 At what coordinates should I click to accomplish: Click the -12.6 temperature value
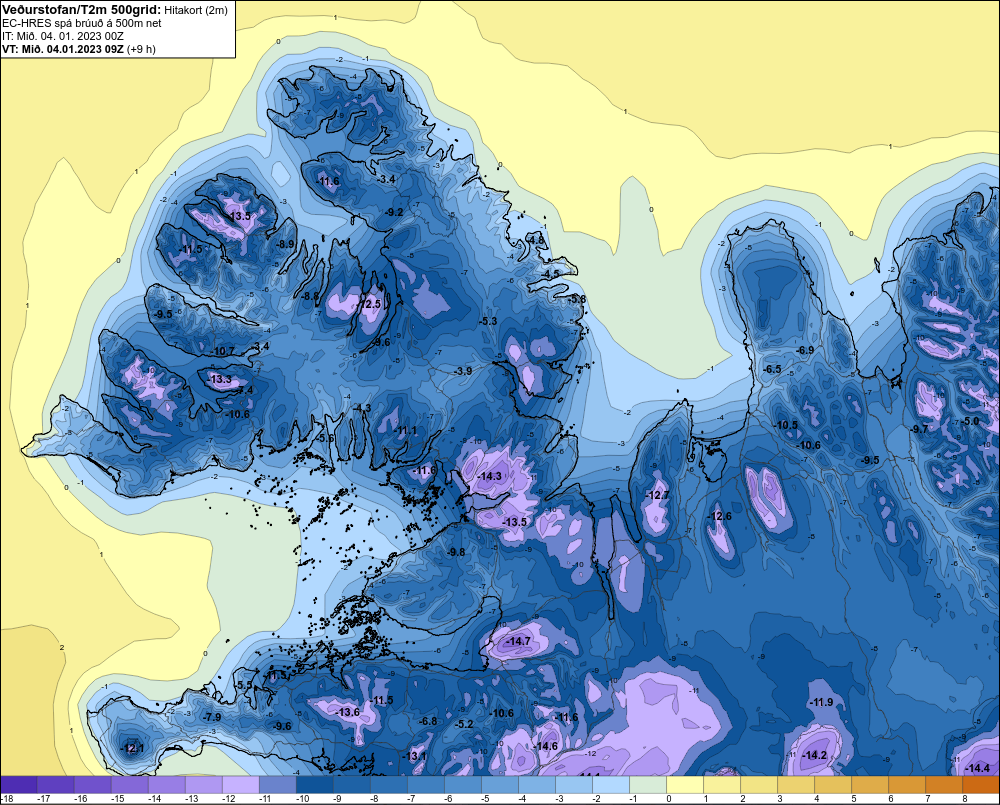(x=719, y=517)
